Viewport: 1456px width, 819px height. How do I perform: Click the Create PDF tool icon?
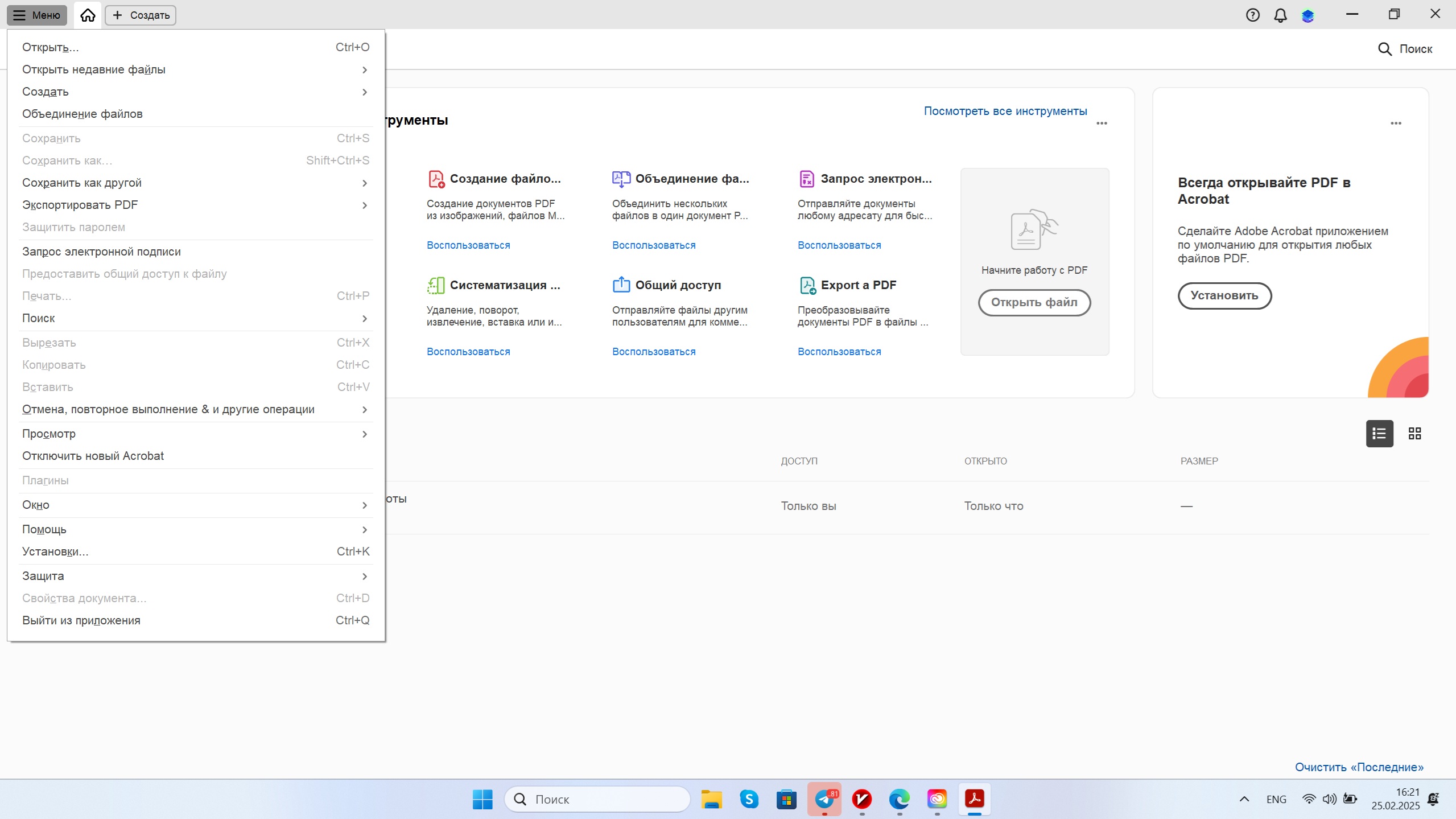point(436,179)
